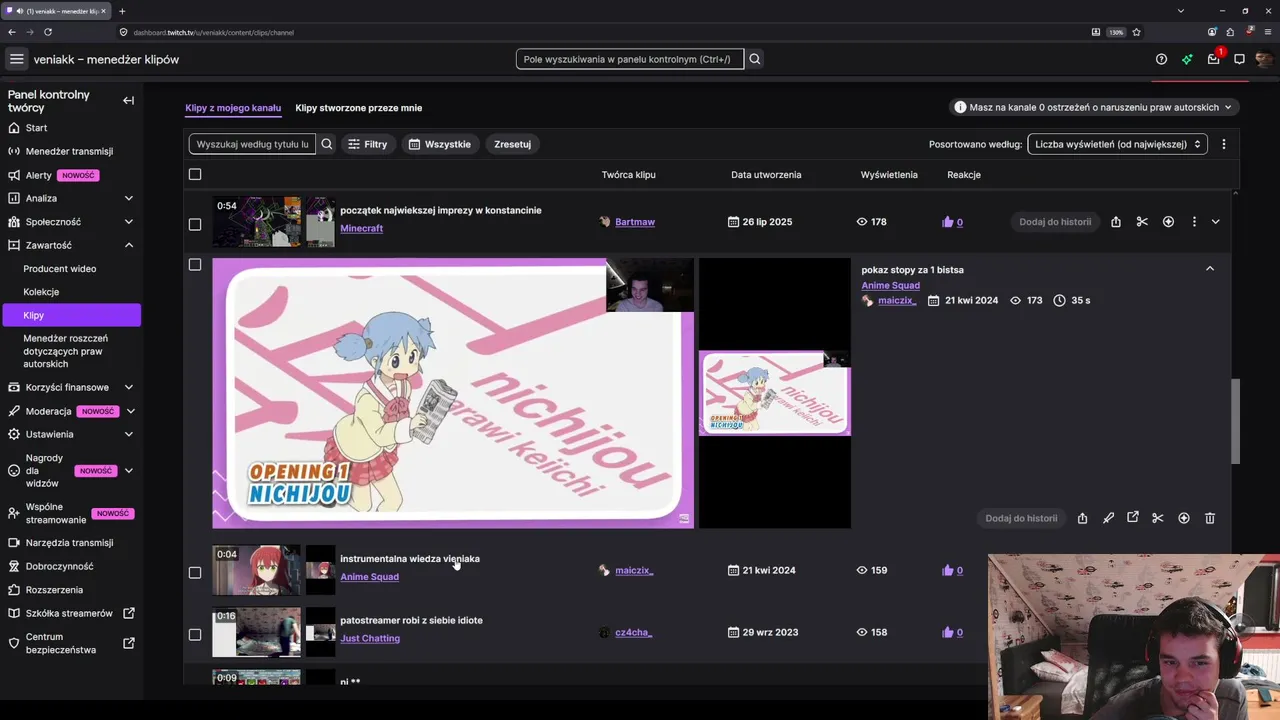This screenshot has height=720, width=1280.
Task: Expand the Bartmaw clip row details
Action: [1215, 222]
